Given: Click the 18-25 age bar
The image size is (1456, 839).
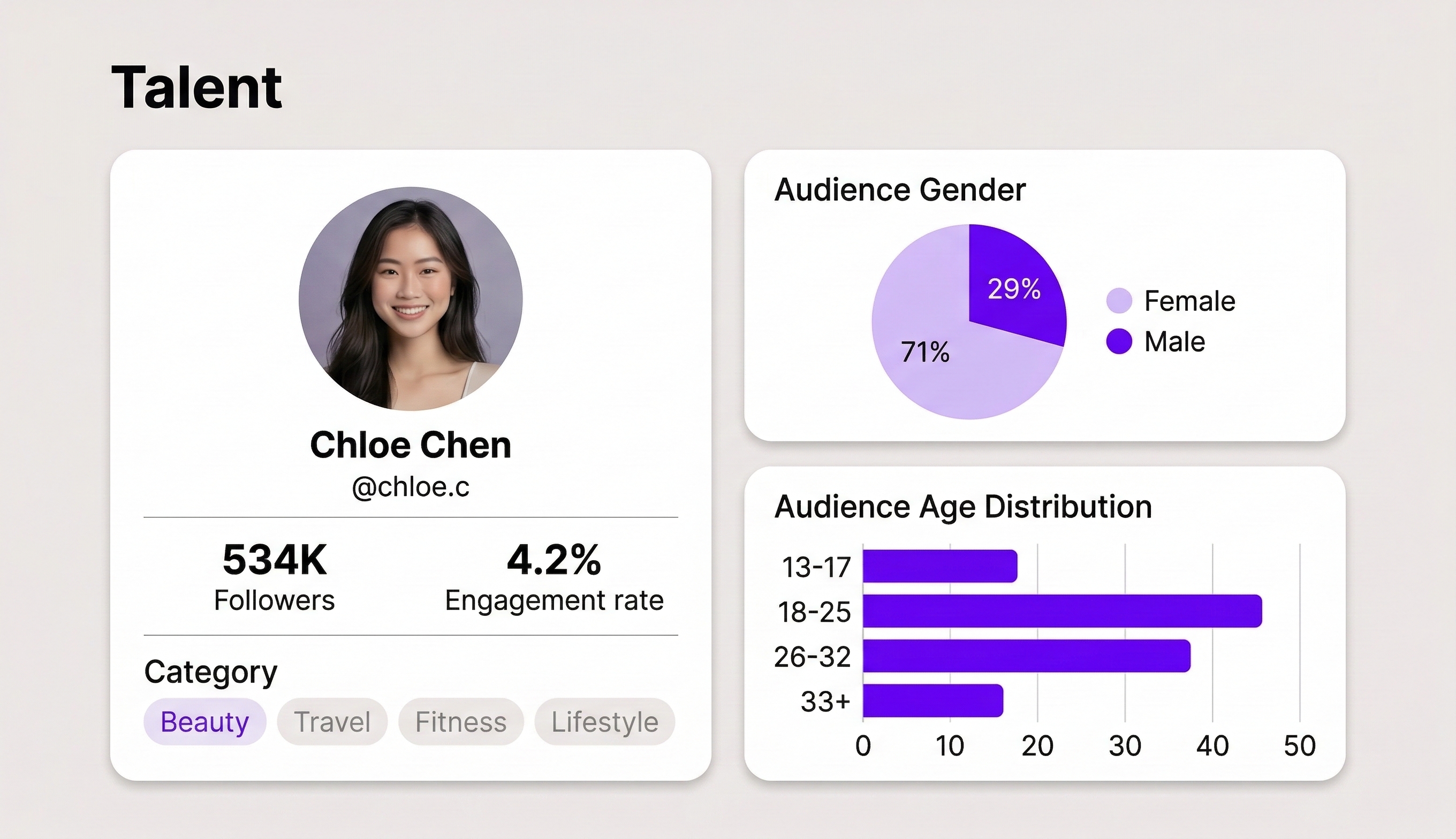Looking at the screenshot, I should pyautogui.click(x=1061, y=611).
